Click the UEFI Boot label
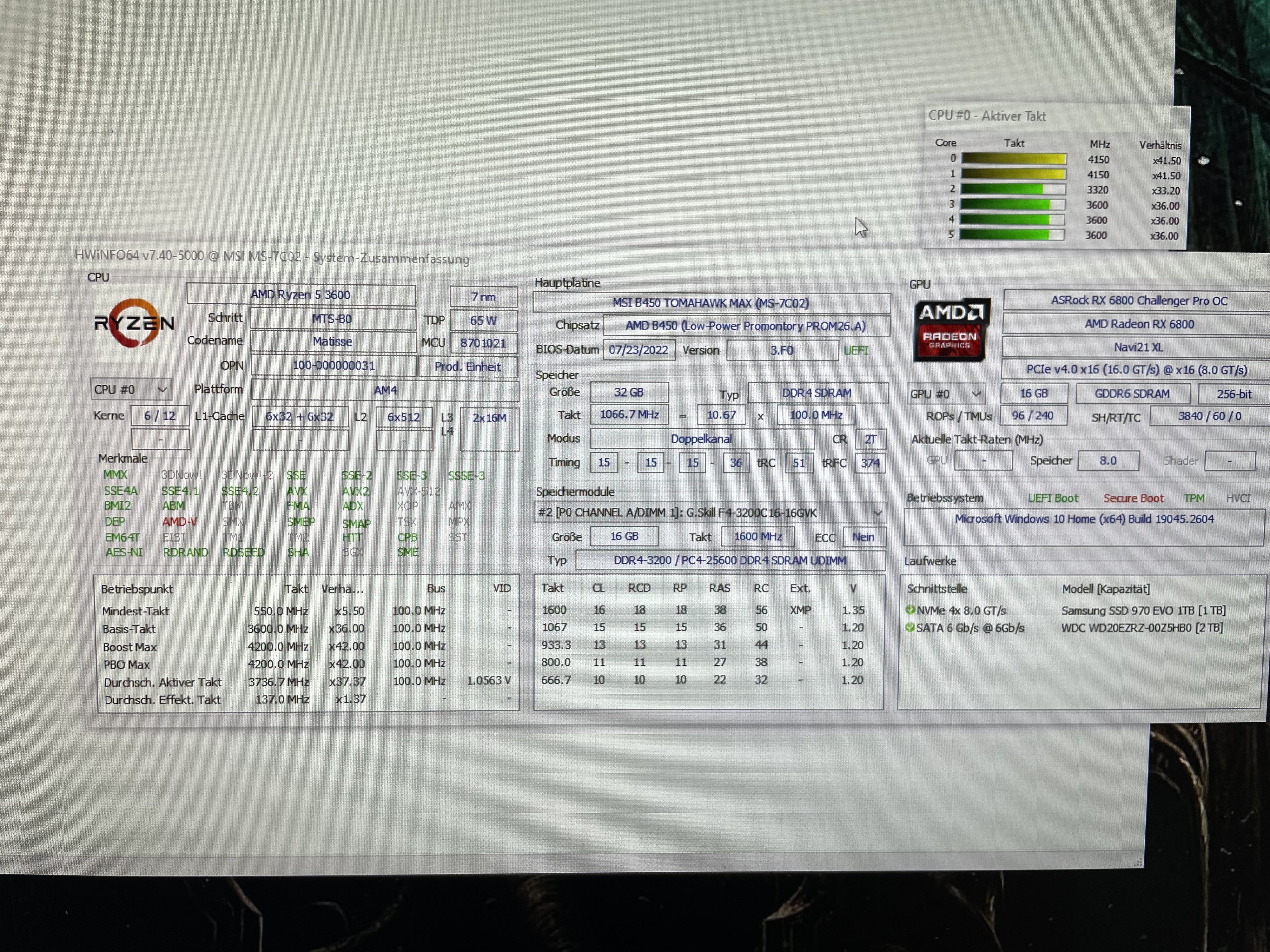The image size is (1270, 952). click(1052, 498)
